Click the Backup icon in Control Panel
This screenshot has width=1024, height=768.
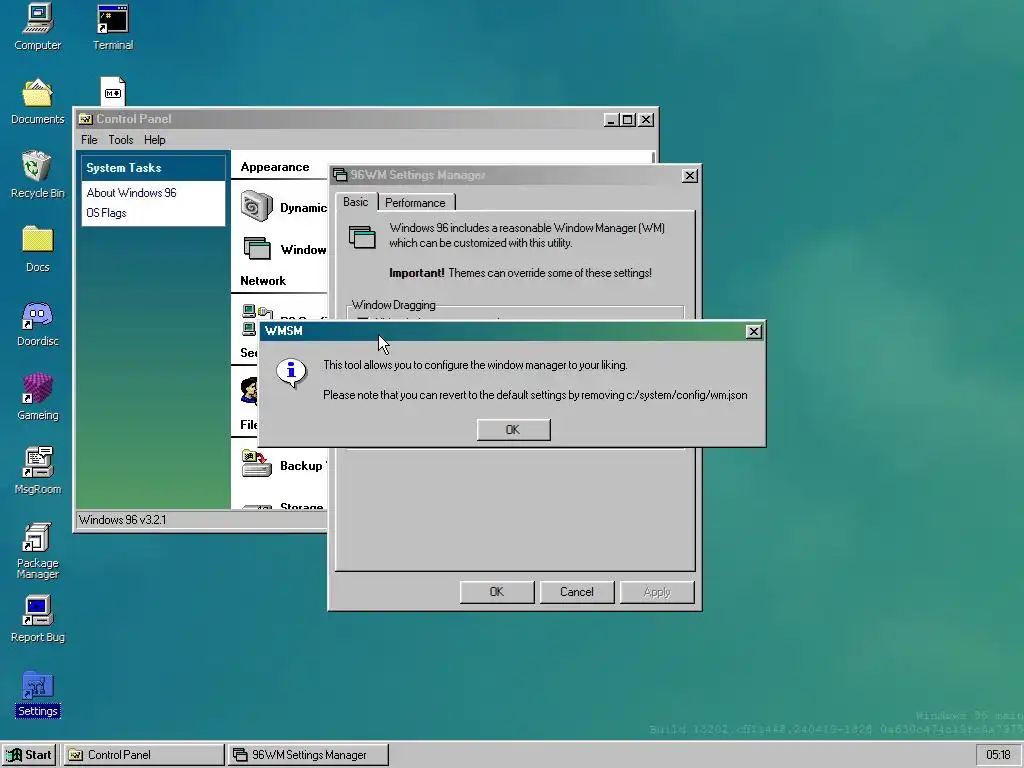coord(257,464)
